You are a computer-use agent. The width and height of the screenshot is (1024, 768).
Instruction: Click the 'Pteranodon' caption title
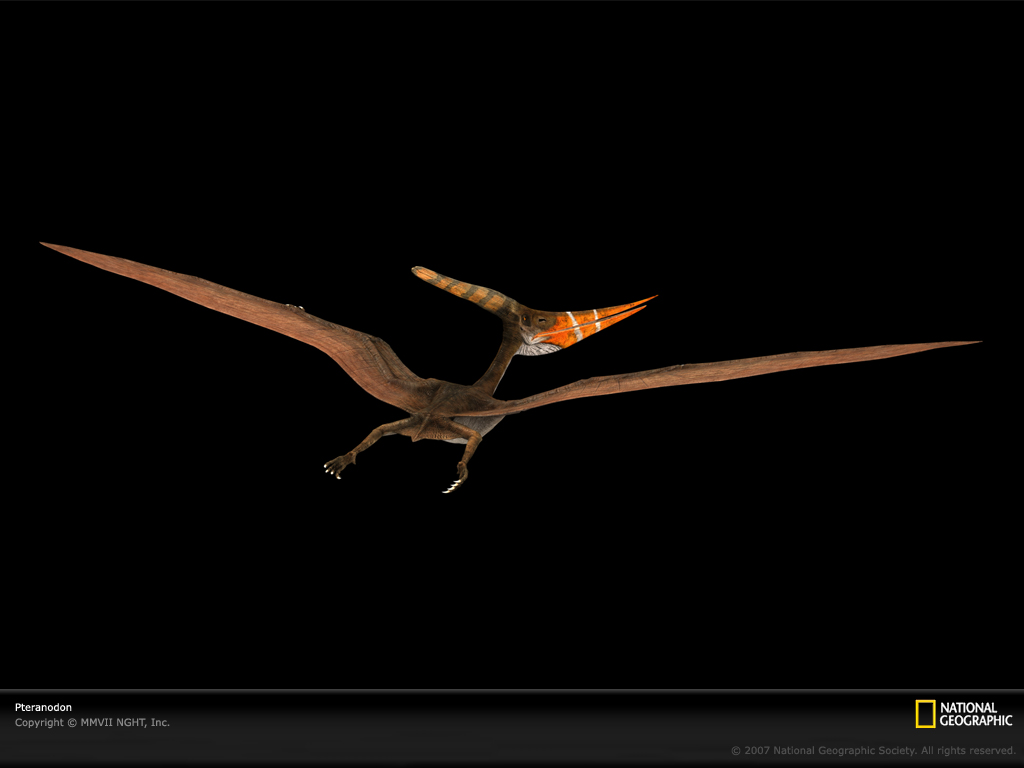click(x=43, y=707)
